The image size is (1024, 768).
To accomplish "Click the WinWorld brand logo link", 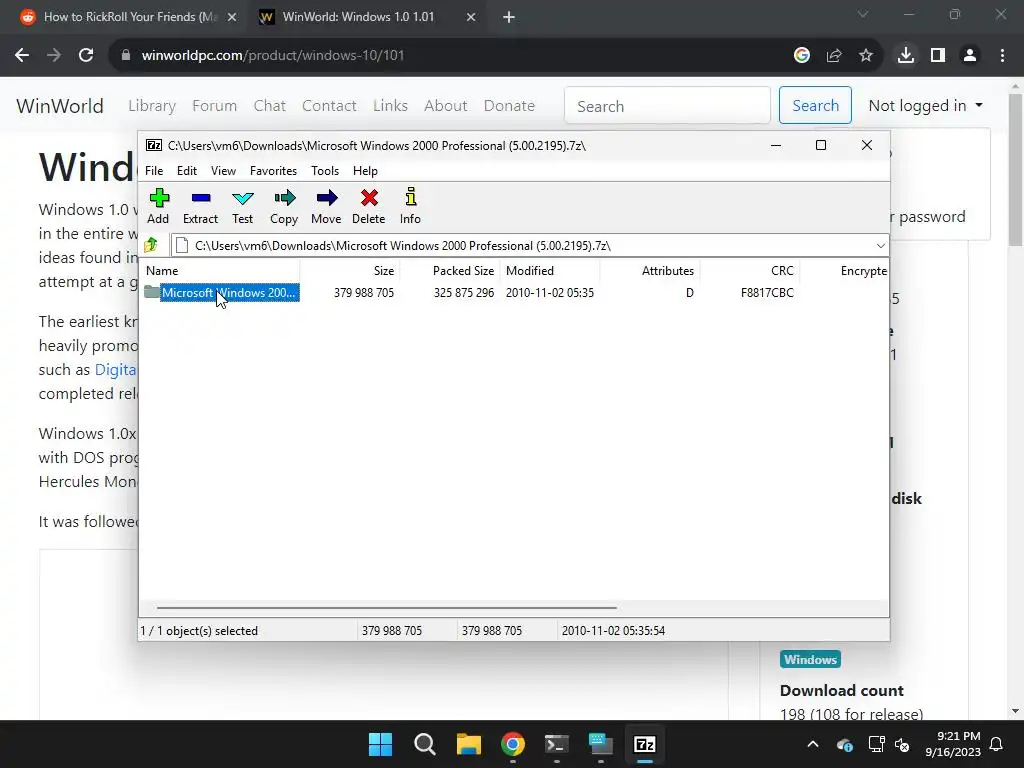I will (x=60, y=106).
